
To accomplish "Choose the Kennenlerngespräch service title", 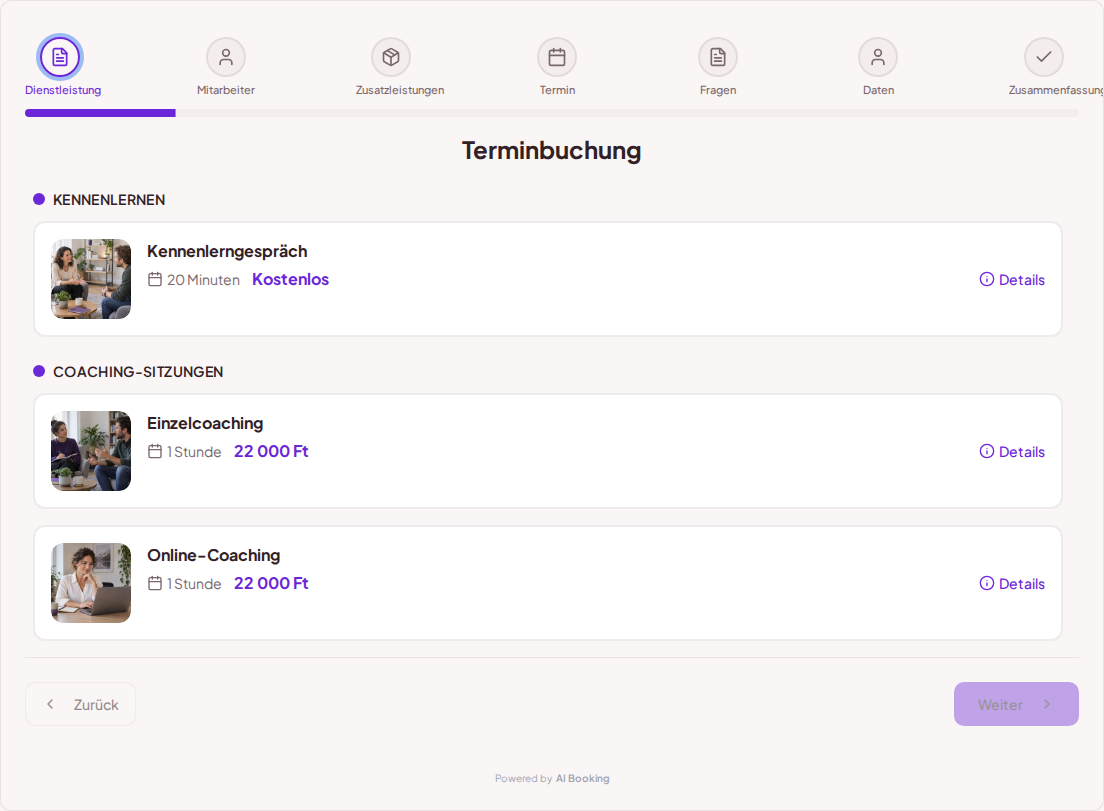I will 227,251.
